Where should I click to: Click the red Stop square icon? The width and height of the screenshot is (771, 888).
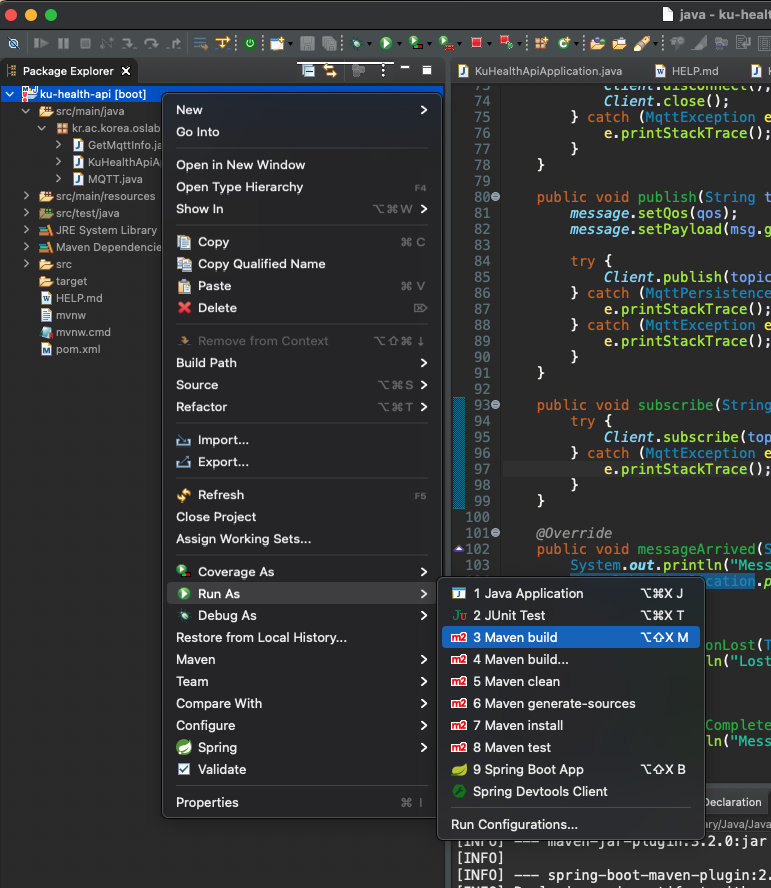tap(476, 43)
